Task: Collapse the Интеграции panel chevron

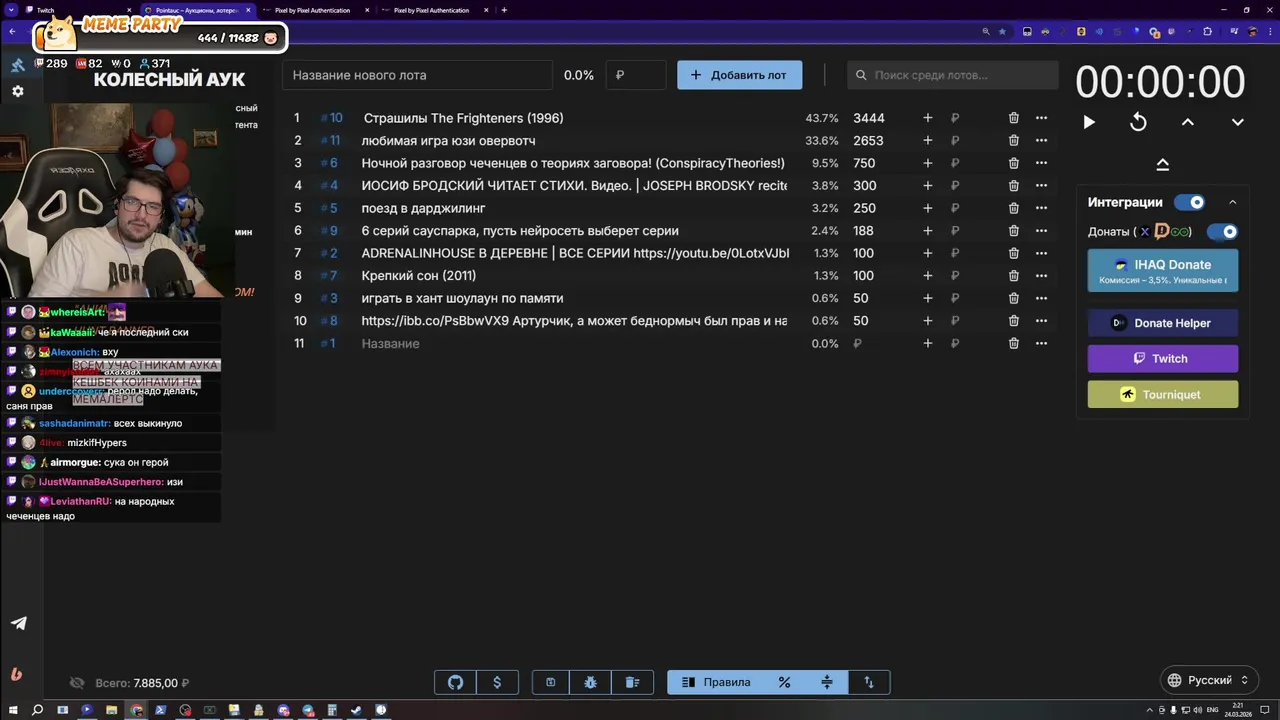Action: (x=1233, y=202)
